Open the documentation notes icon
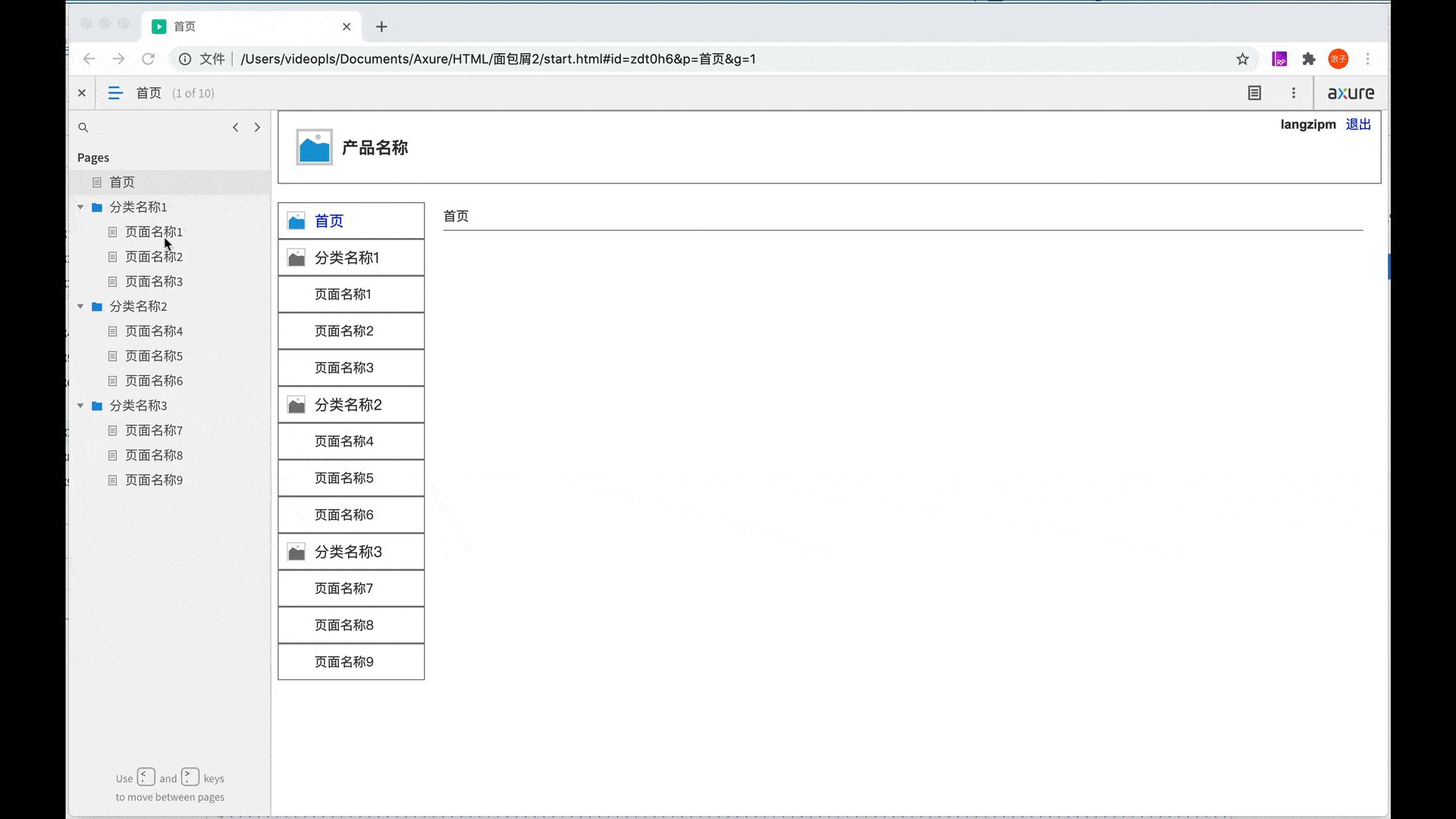This screenshot has height=819, width=1456. (1254, 93)
